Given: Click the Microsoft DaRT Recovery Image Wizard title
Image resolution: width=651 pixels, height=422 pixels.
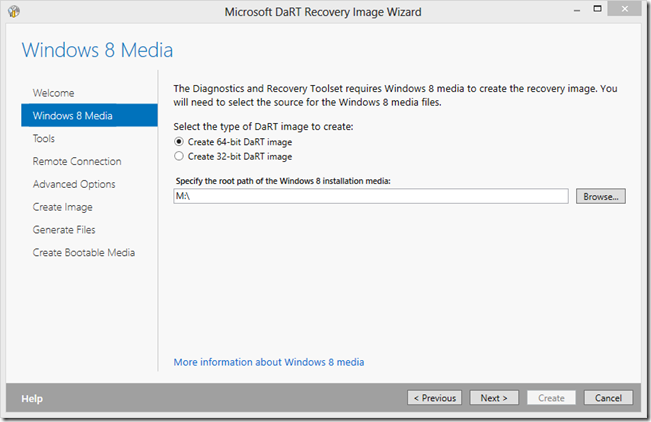Looking at the screenshot, I should coord(323,12).
